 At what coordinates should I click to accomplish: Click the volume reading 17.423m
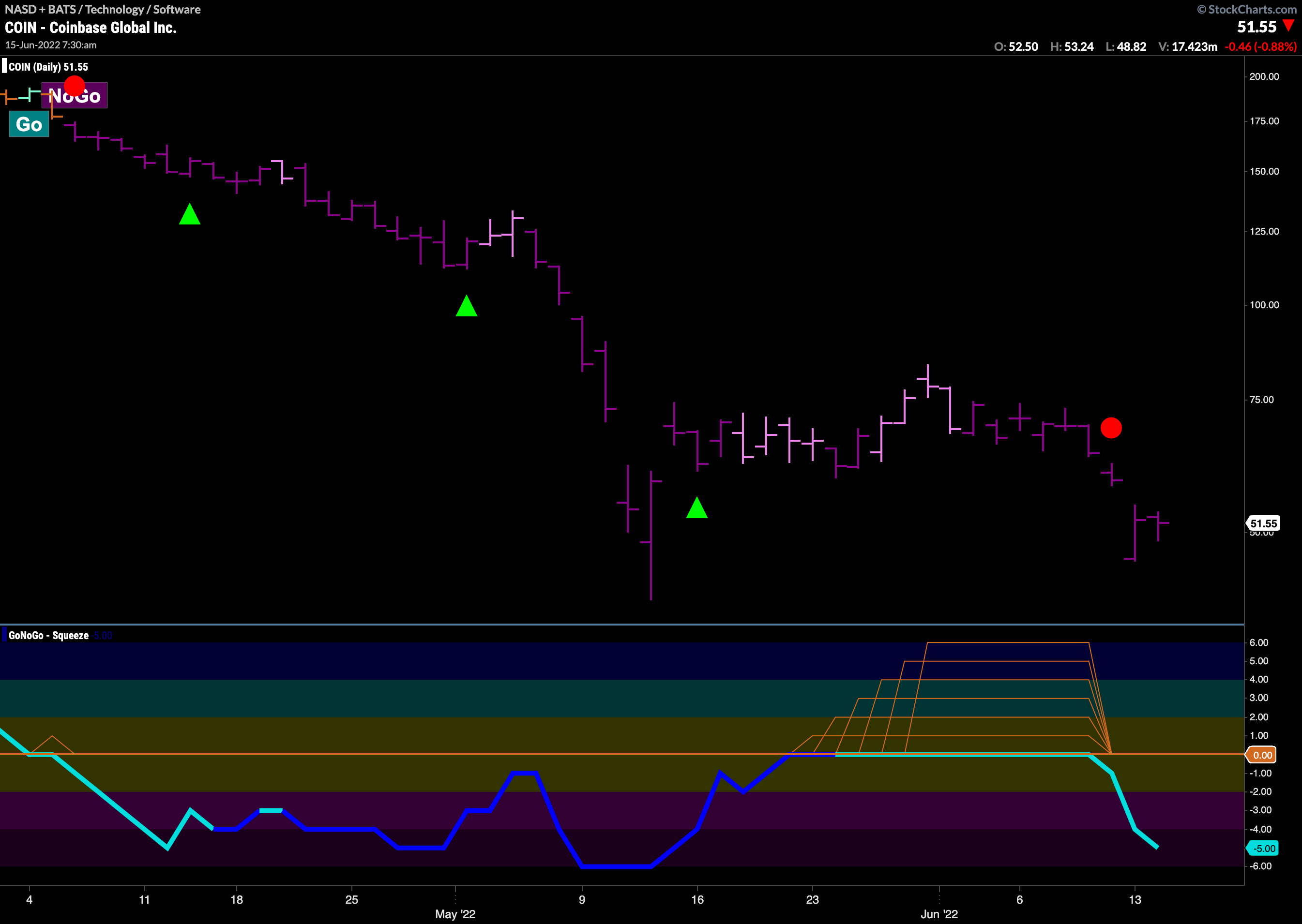(x=1194, y=46)
